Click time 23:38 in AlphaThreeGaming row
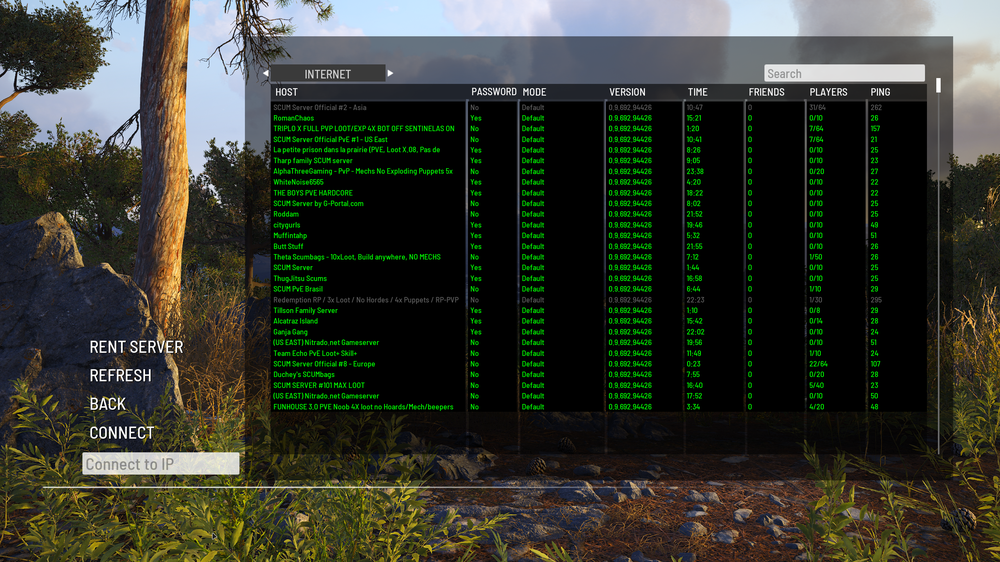The height and width of the screenshot is (562, 1000). [695, 172]
